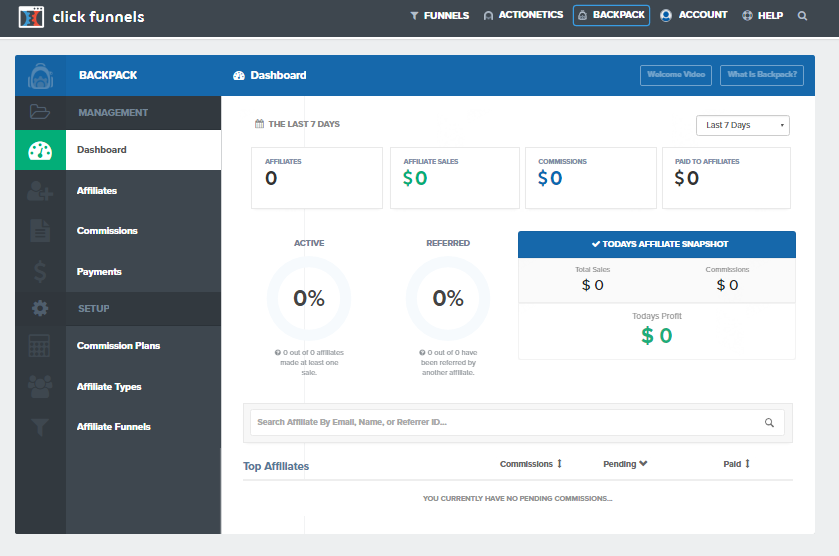Open the Help menu

(x=762, y=16)
